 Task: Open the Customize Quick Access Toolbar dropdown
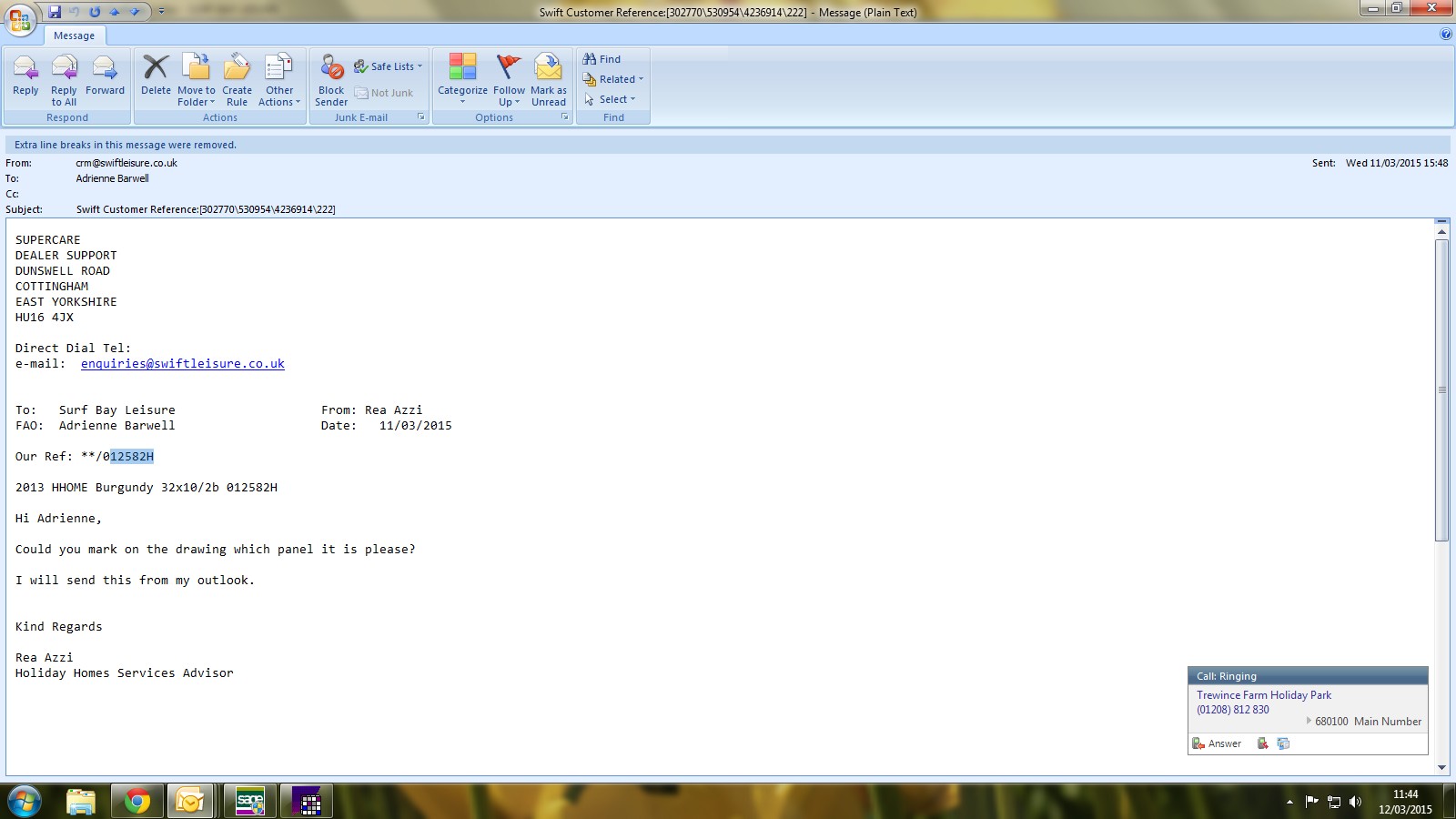click(161, 12)
